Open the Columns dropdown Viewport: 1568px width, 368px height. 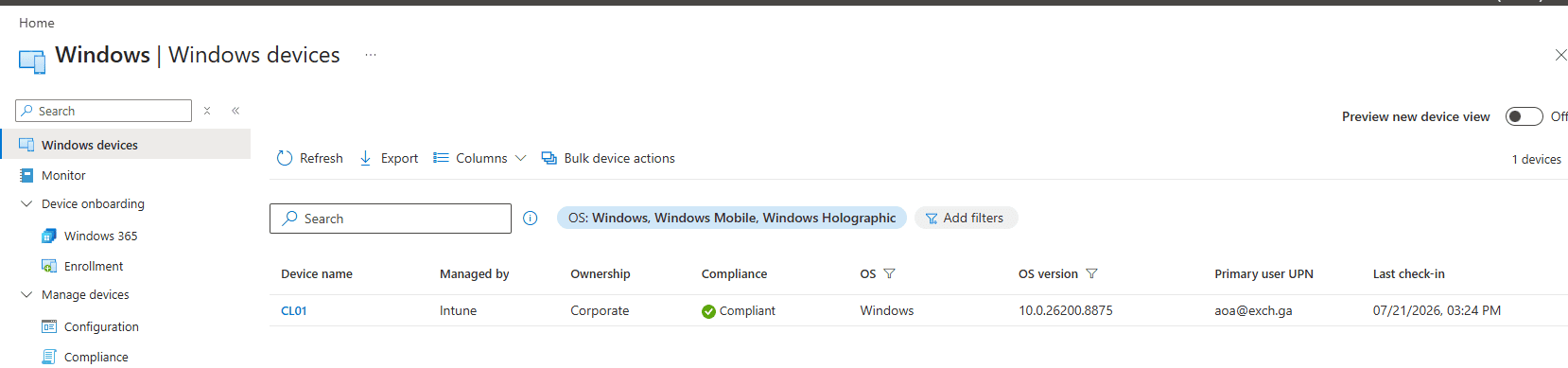(479, 158)
